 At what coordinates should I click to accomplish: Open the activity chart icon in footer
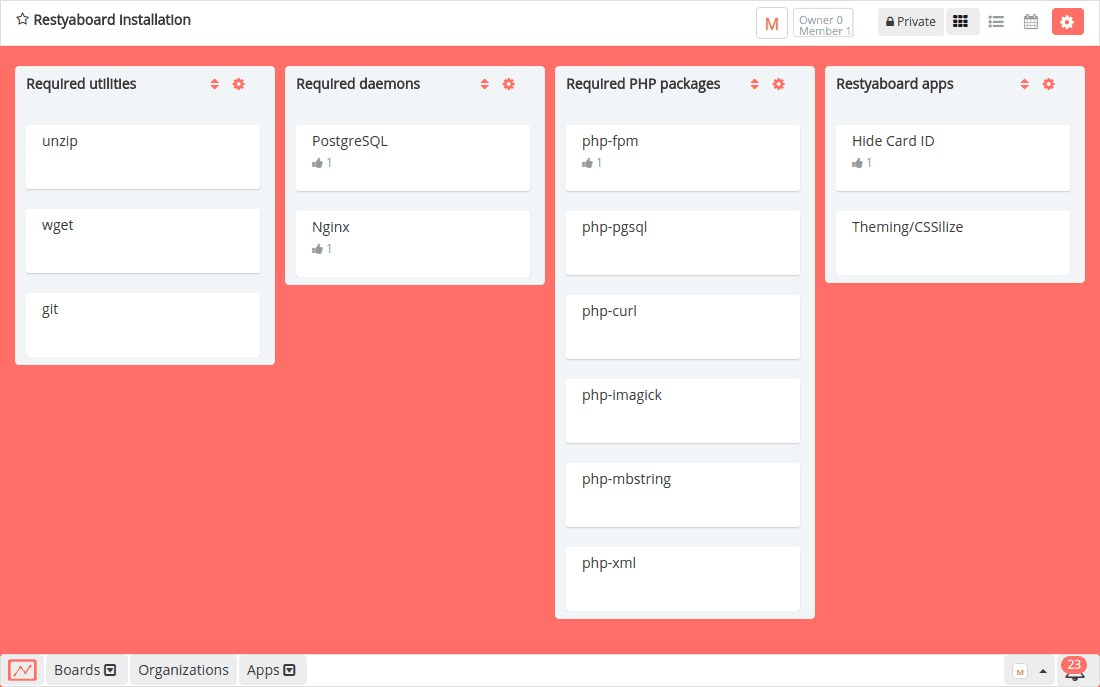coord(22,670)
